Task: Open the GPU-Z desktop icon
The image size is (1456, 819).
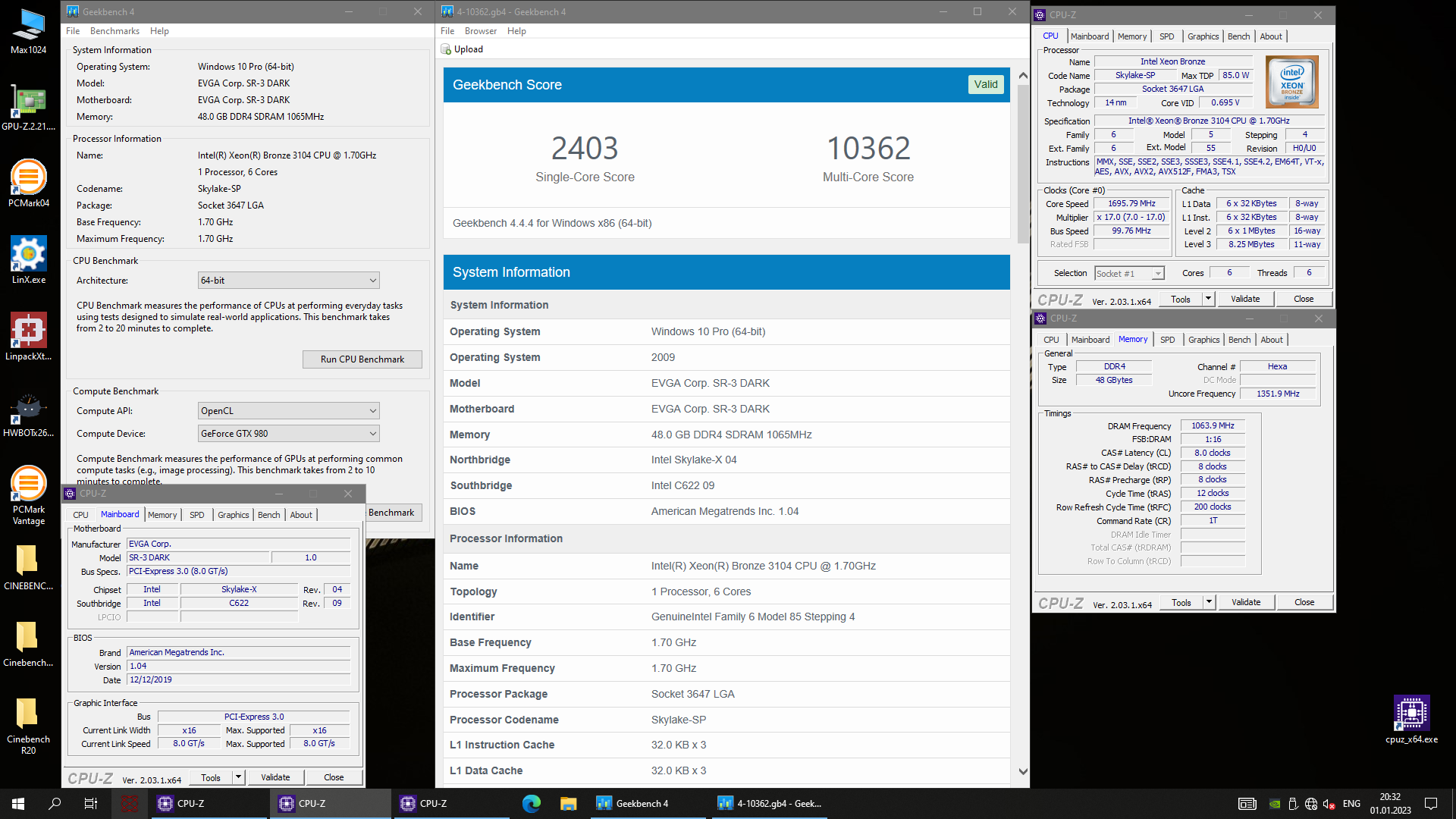Action: pyautogui.click(x=28, y=108)
